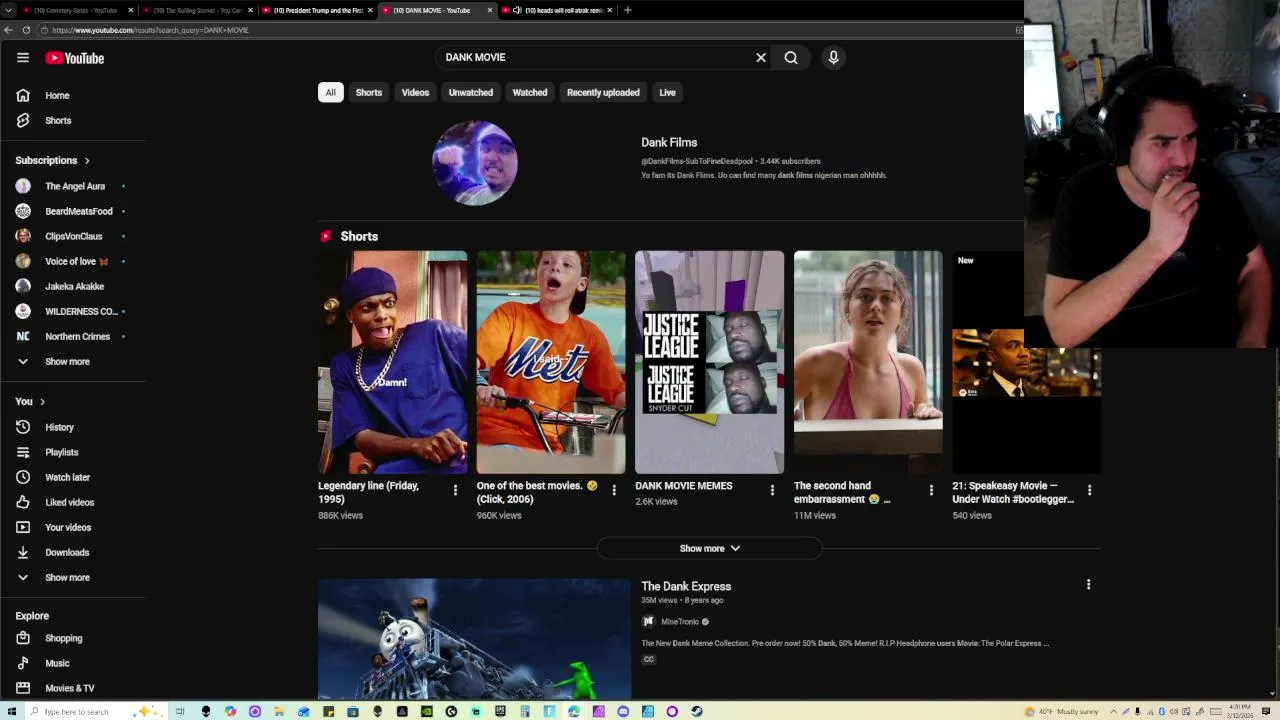Switch to President Trump browser tab
Viewport: 1280px width, 720px height.
315,10
